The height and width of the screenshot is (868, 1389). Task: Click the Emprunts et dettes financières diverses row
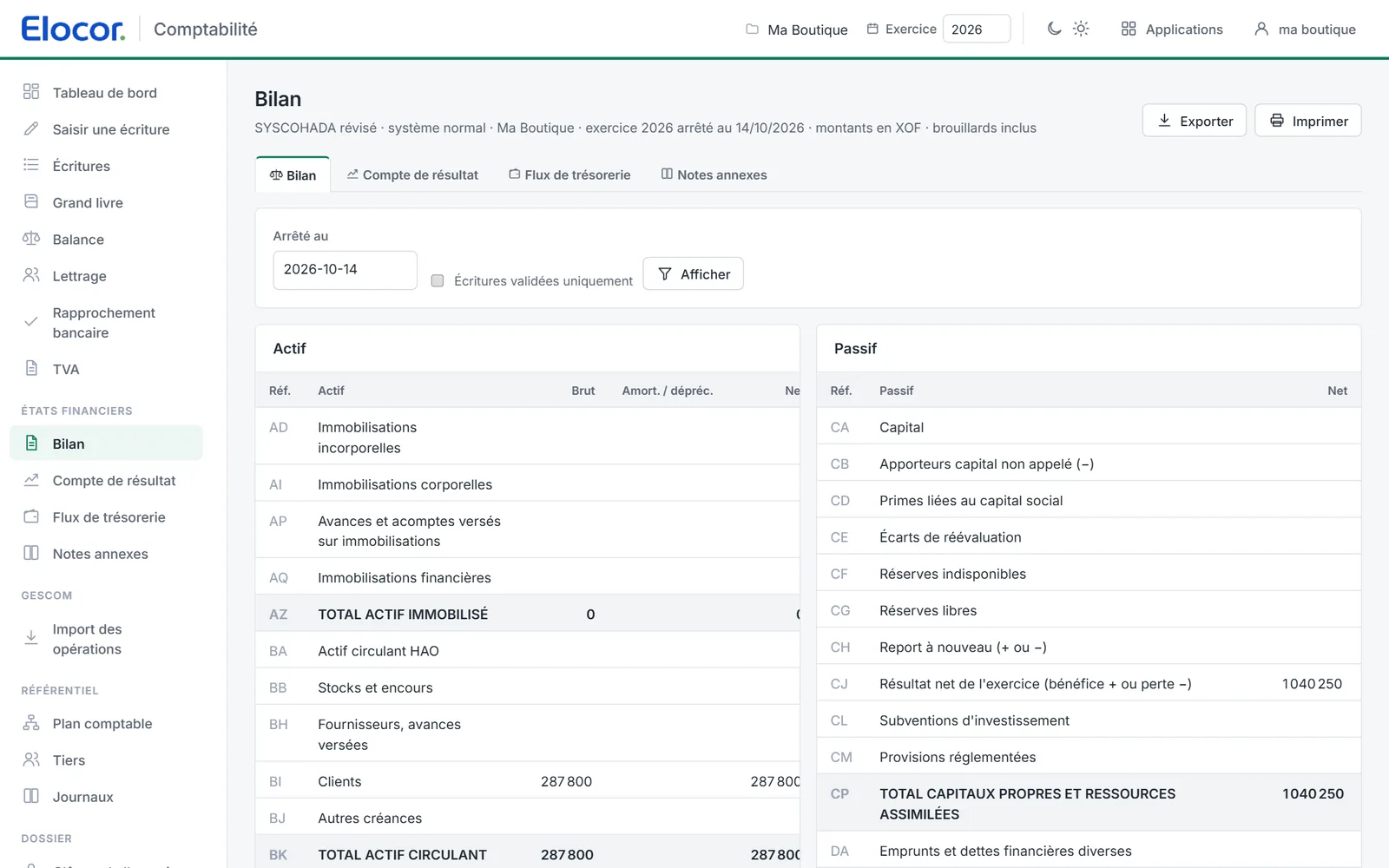click(1089, 850)
